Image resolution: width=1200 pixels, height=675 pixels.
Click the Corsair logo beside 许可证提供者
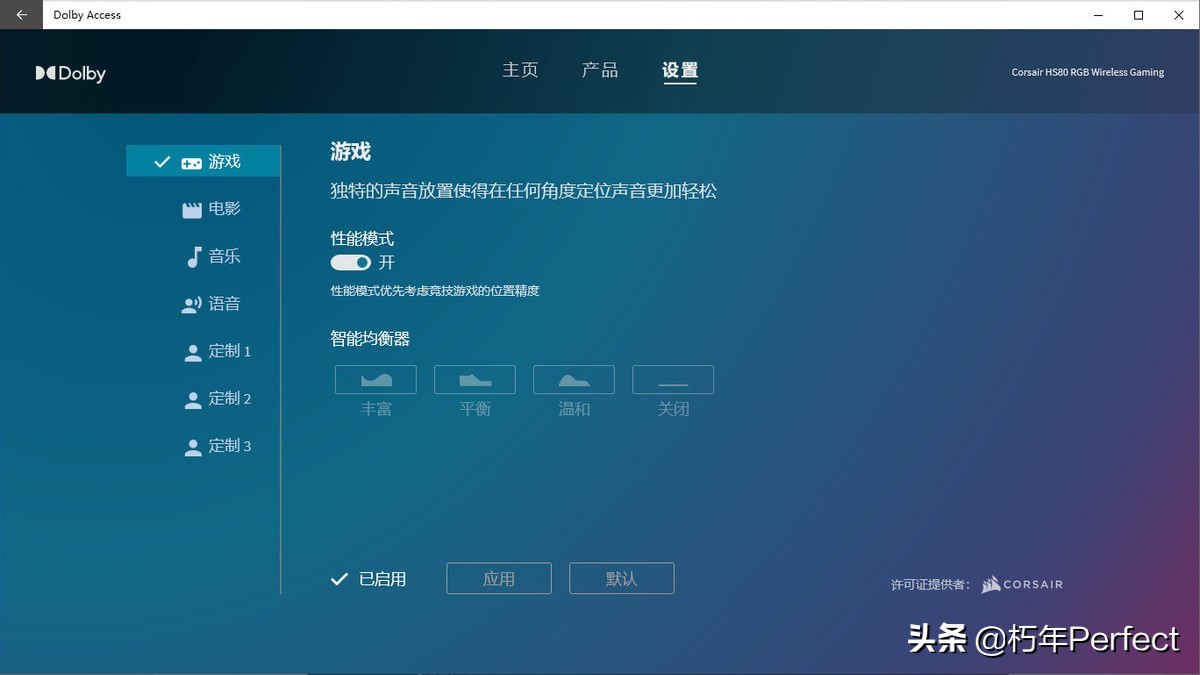[1021, 584]
